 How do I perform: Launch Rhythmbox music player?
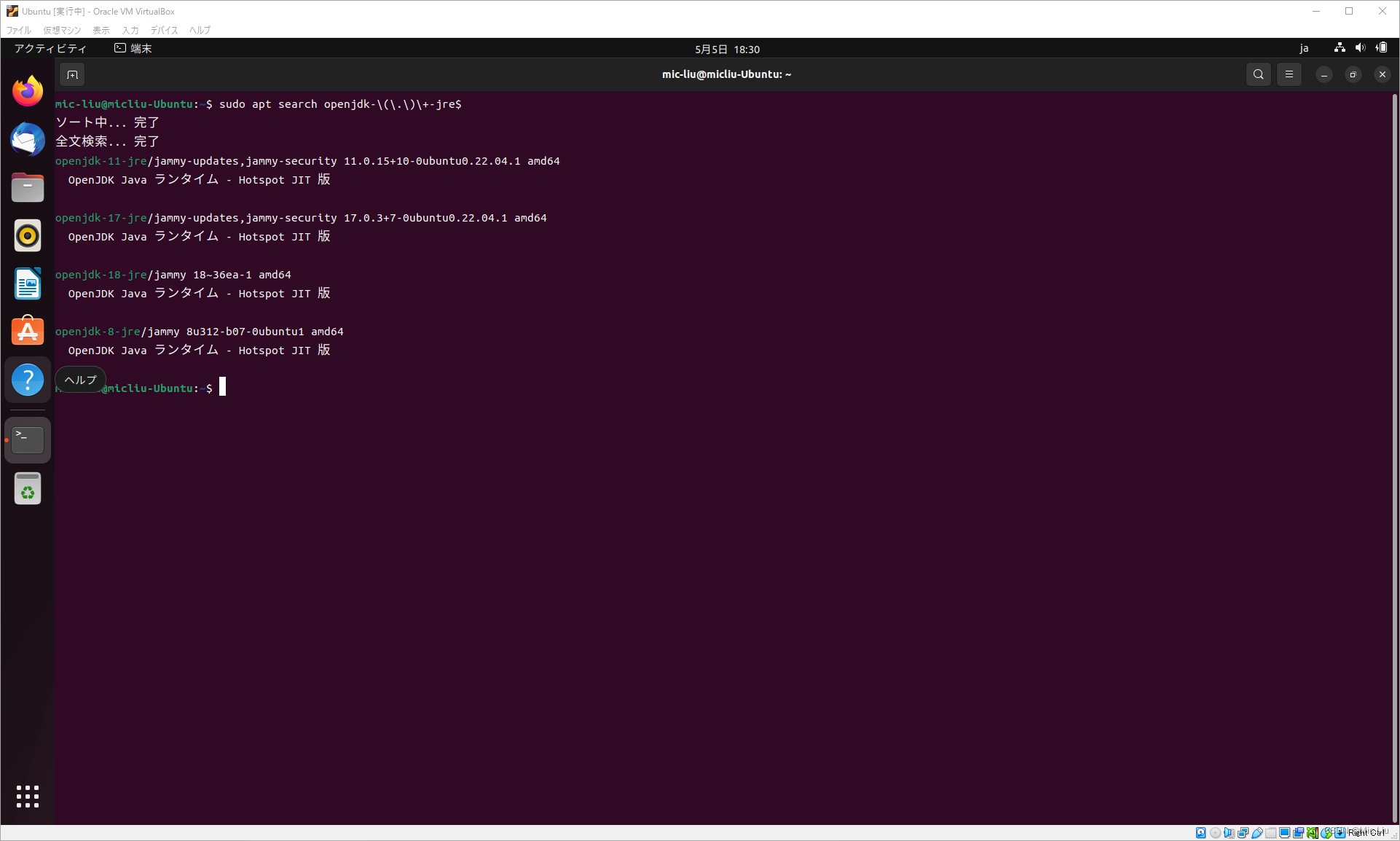point(28,235)
